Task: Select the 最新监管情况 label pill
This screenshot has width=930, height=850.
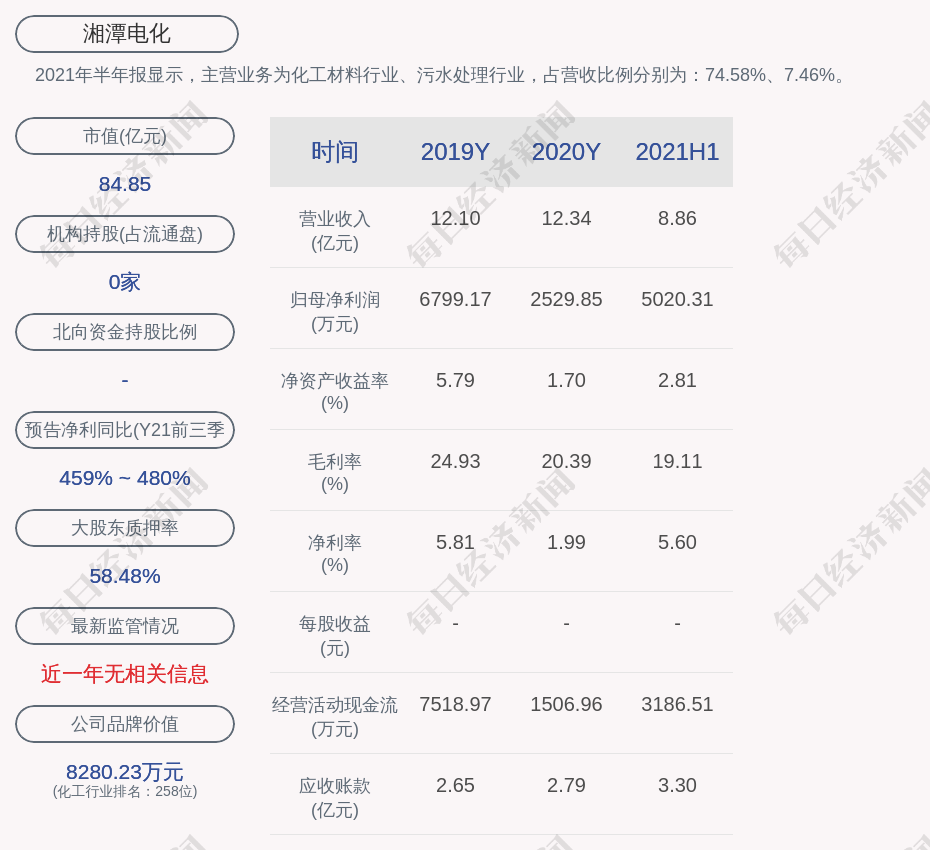Action: tap(125, 626)
